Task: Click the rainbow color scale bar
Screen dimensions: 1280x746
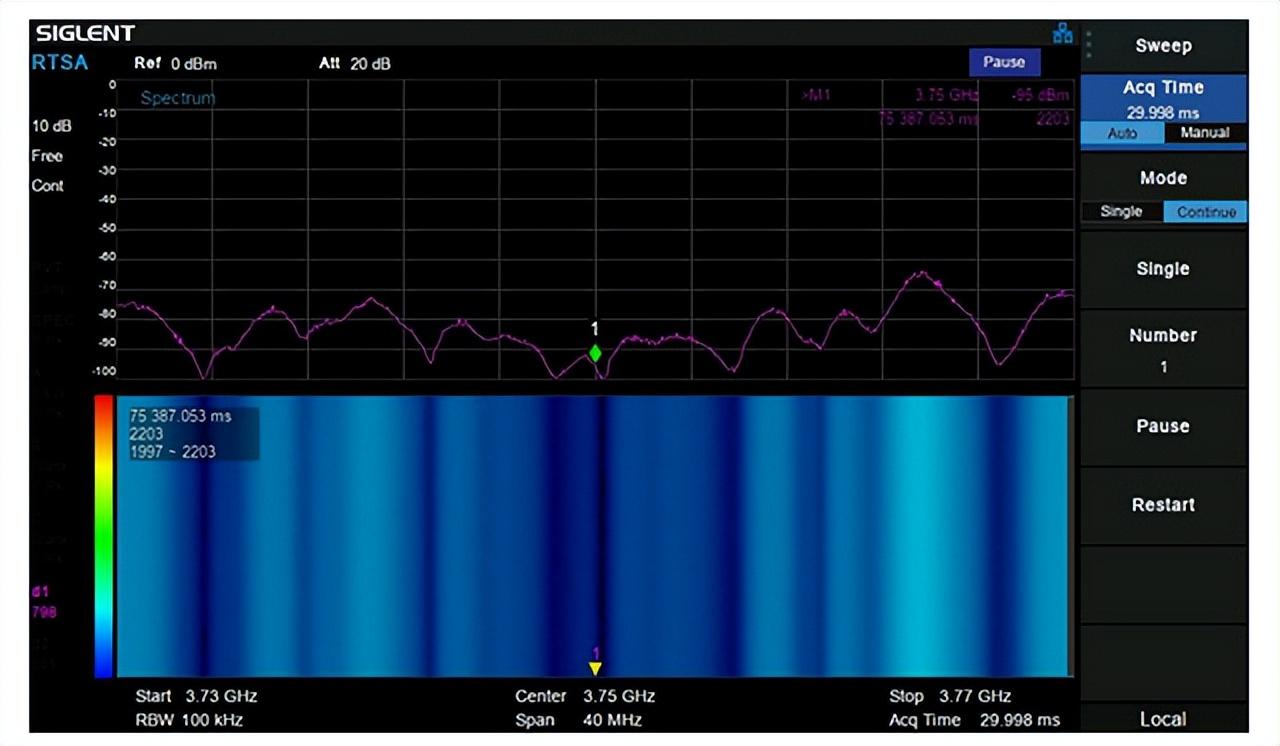Action: click(103, 535)
